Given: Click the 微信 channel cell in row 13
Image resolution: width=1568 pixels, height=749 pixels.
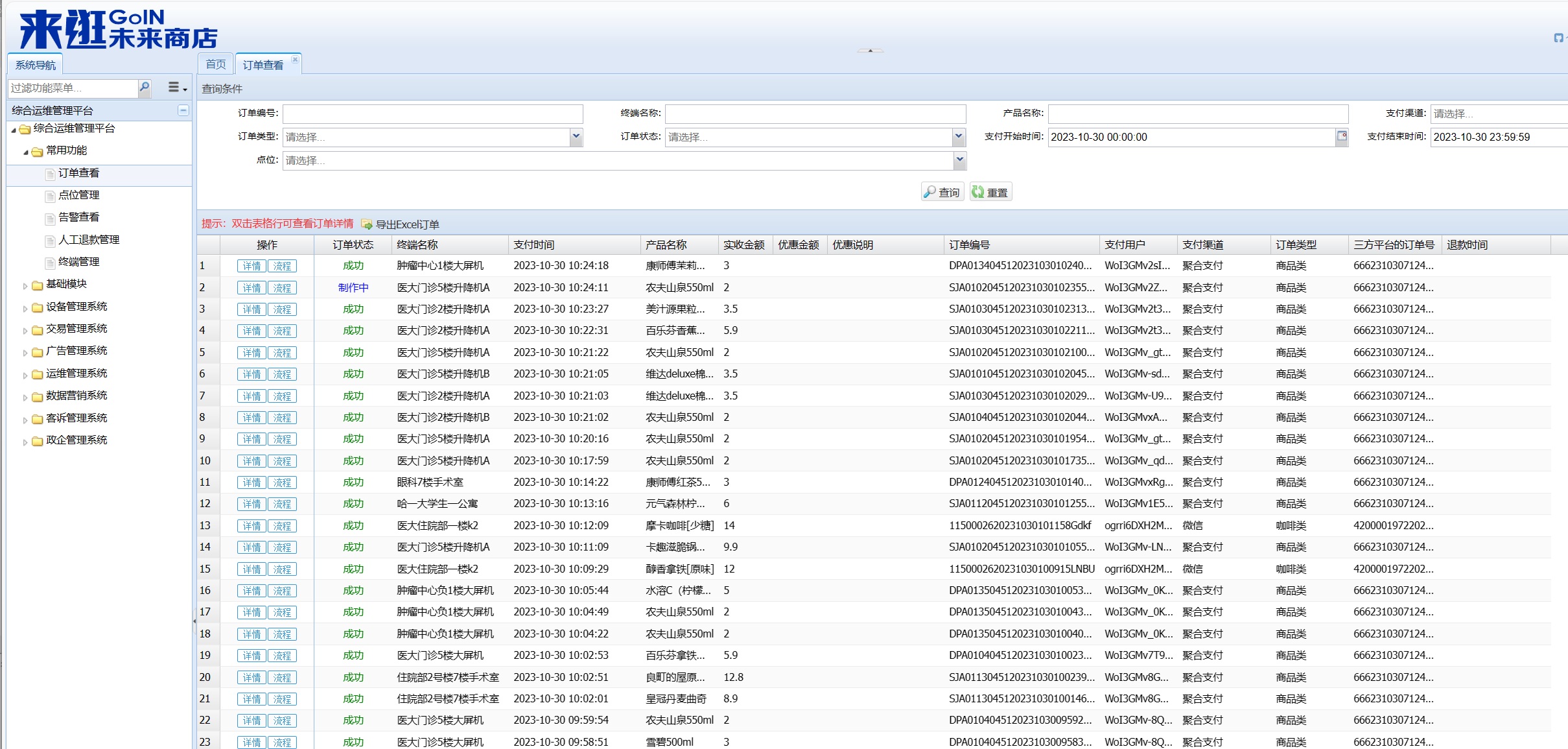Looking at the screenshot, I should click(1192, 525).
